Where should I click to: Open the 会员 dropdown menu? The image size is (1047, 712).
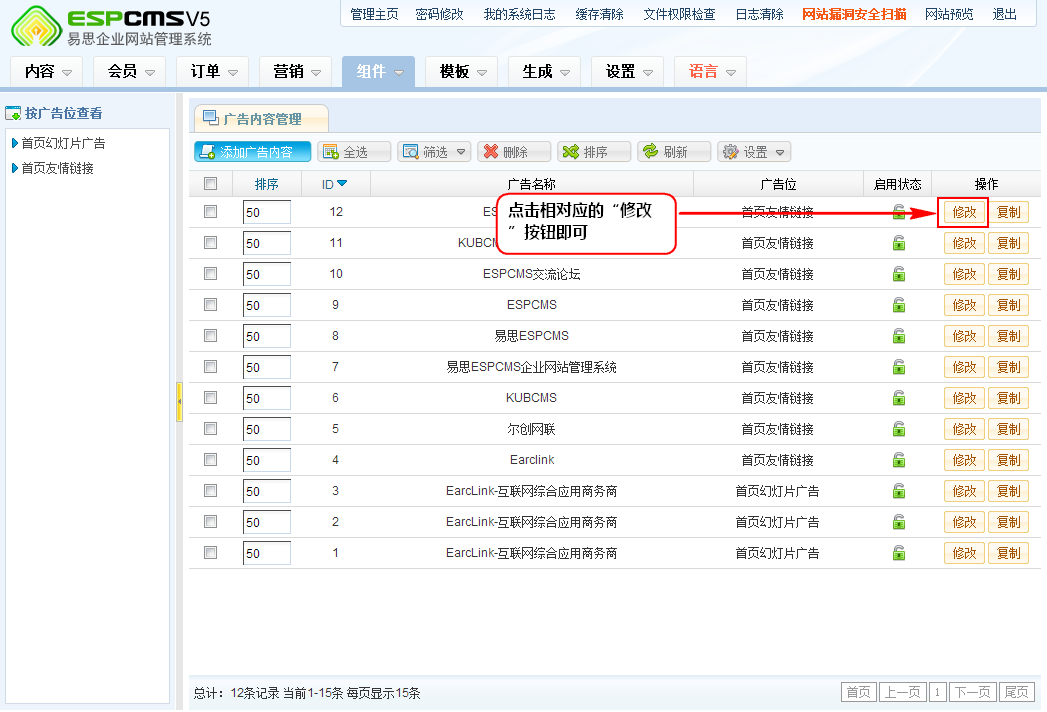pos(130,71)
